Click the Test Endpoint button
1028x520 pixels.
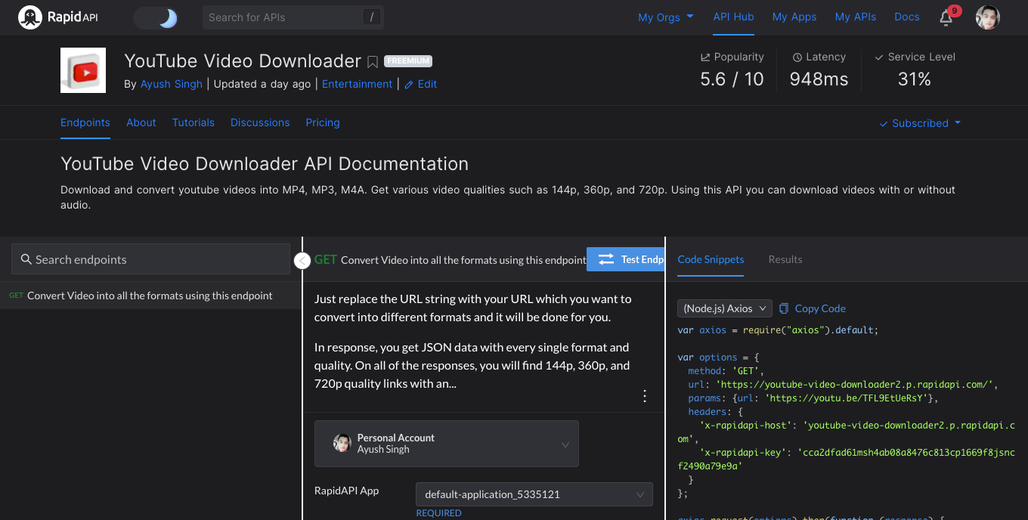point(625,259)
